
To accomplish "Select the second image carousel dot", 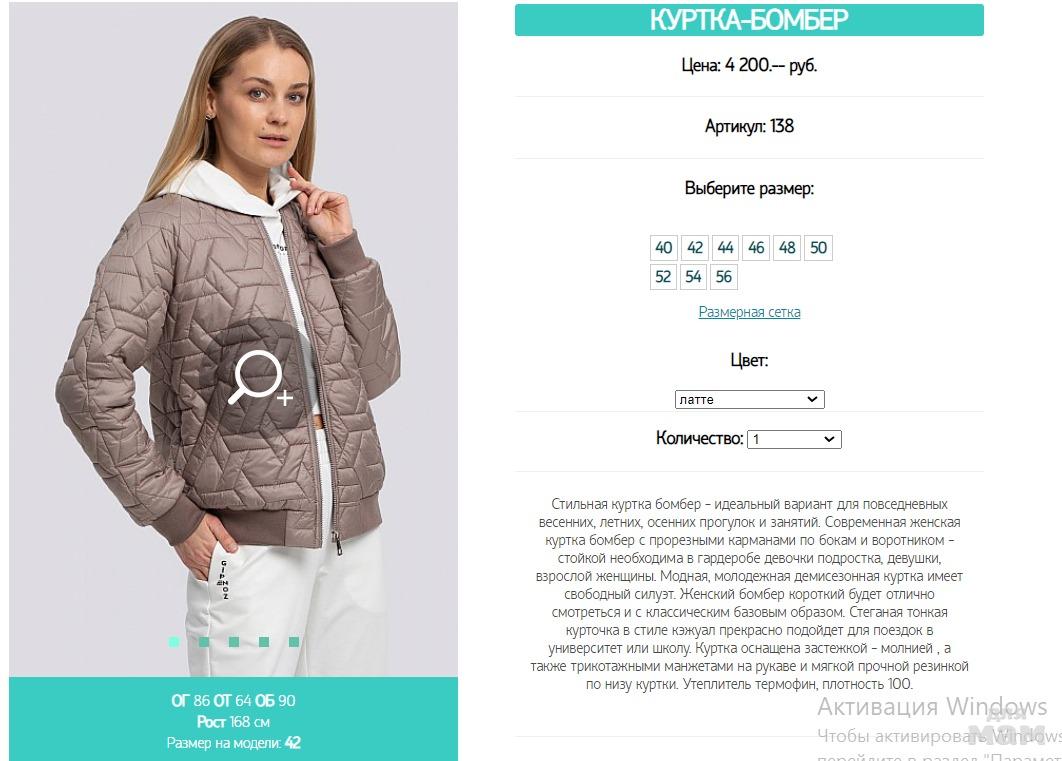I will pos(204,641).
